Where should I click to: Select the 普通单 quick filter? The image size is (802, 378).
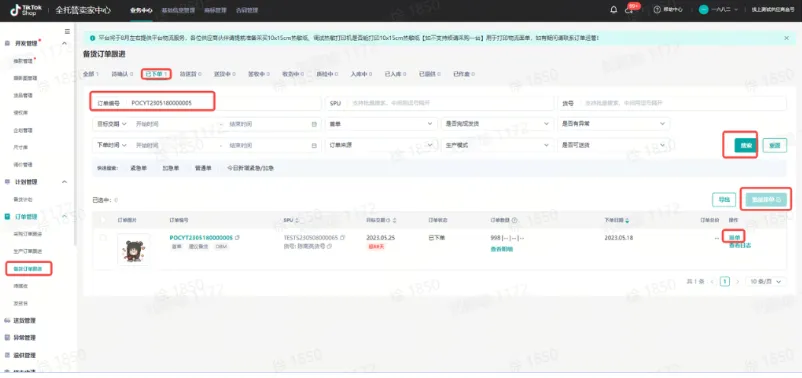click(203, 168)
